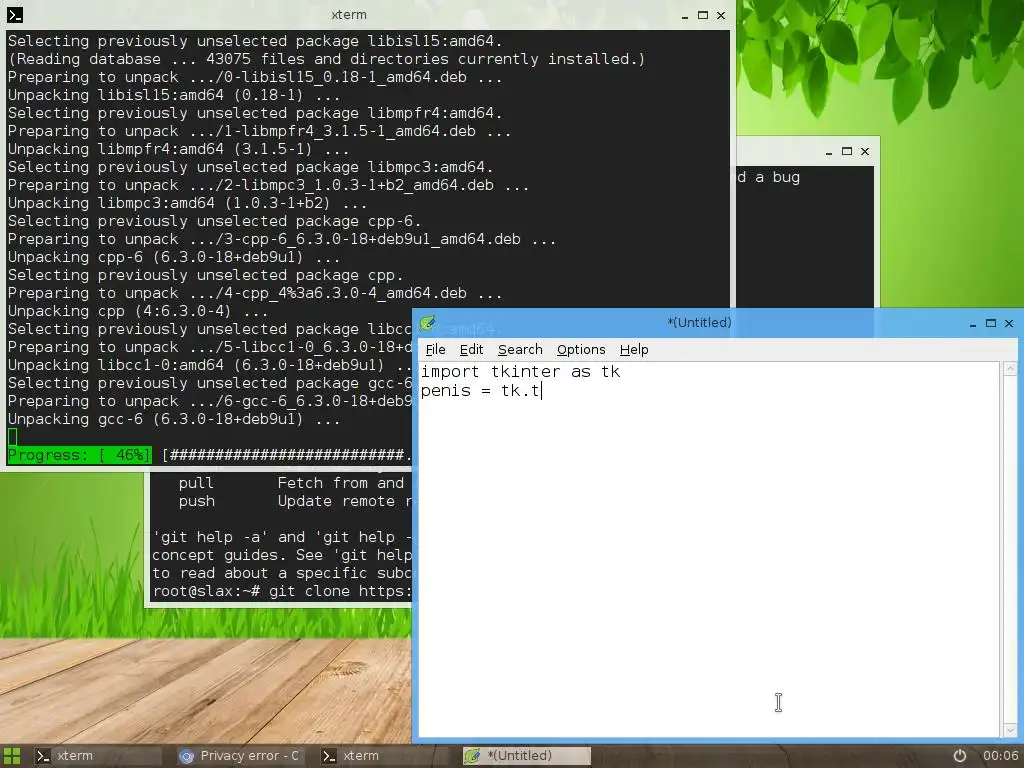Minimize the front xterm window
This screenshot has height=768, width=1024.
684,15
